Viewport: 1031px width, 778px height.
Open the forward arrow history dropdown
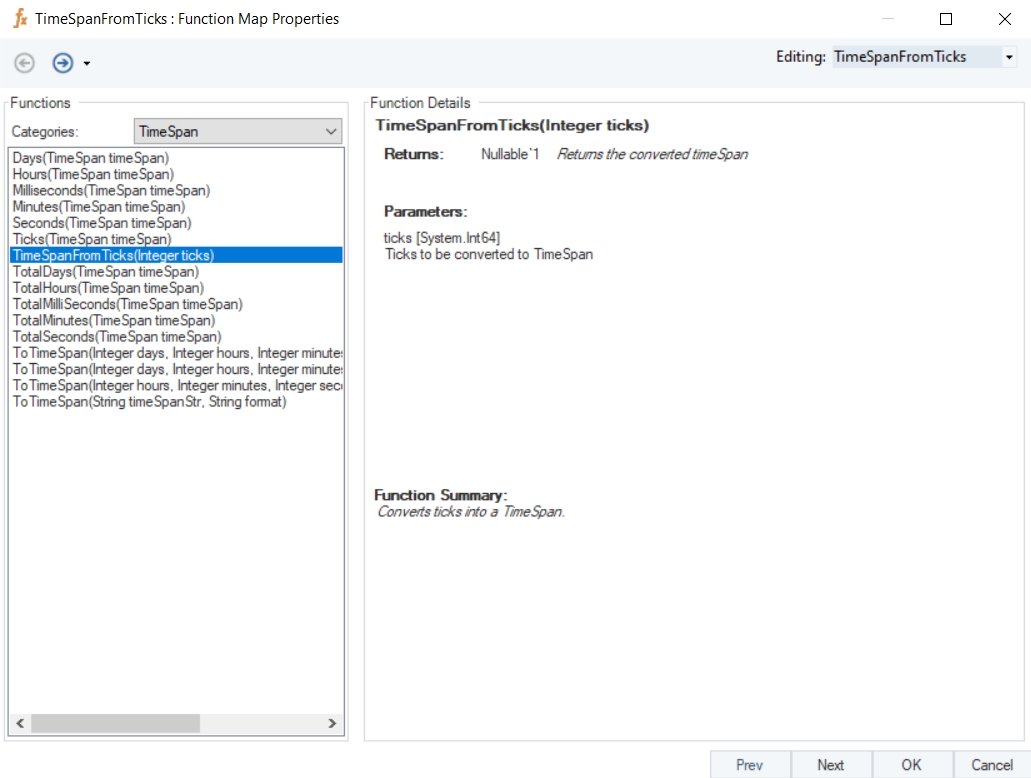[87, 64]
